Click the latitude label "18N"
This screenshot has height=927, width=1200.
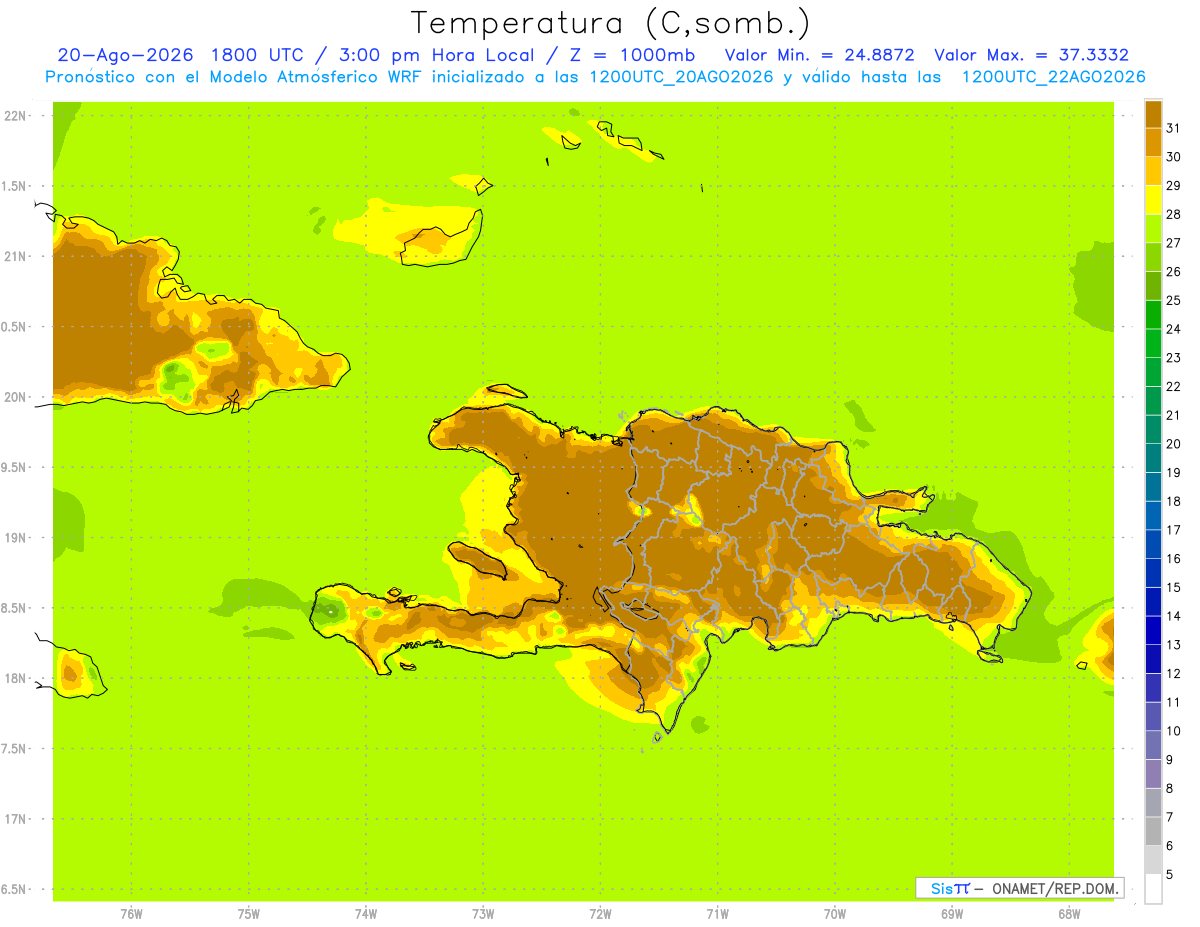point(16,678)
